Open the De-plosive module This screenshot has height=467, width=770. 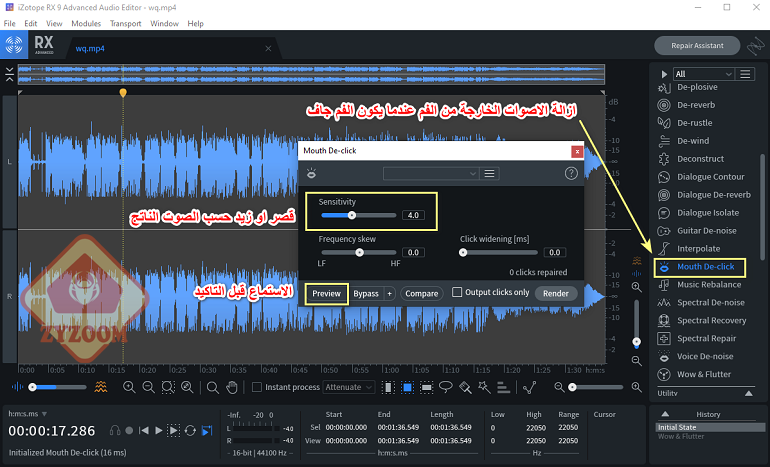(x=696, y=87)
